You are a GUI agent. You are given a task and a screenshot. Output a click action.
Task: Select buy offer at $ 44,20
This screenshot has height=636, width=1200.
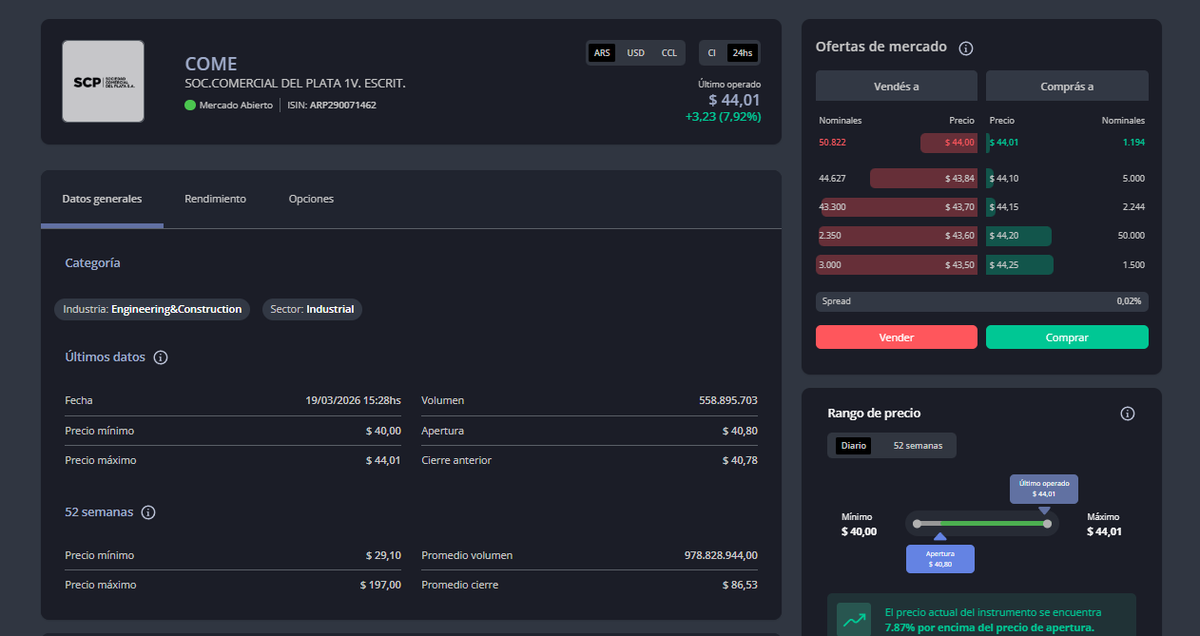[1019, 236]
